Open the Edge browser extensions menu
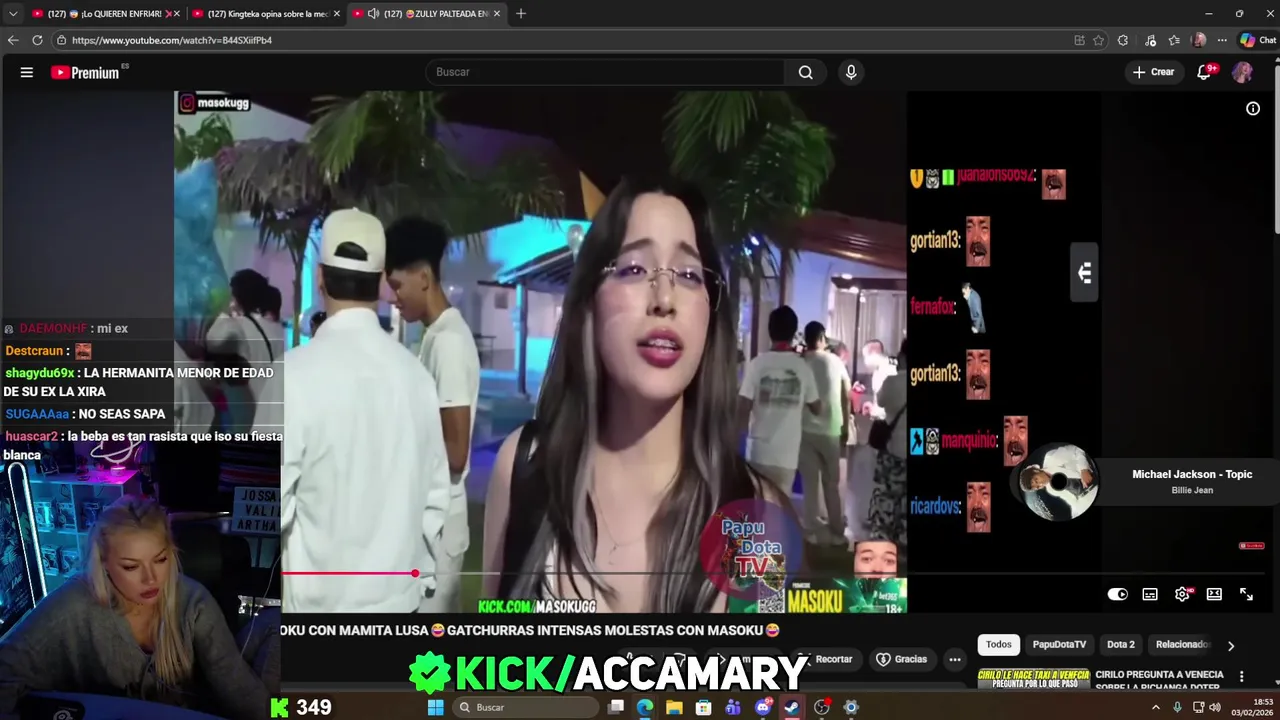The image size is (1280, 720). tap(1123, 40)
